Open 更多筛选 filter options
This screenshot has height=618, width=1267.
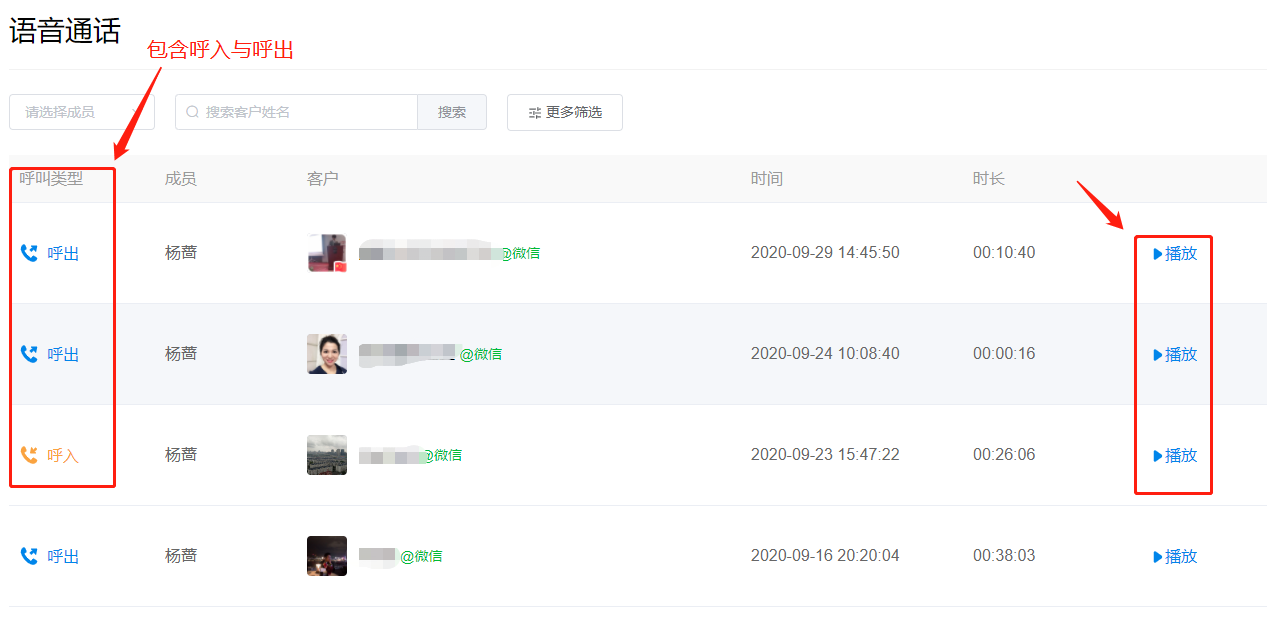[x=565, y=112]
